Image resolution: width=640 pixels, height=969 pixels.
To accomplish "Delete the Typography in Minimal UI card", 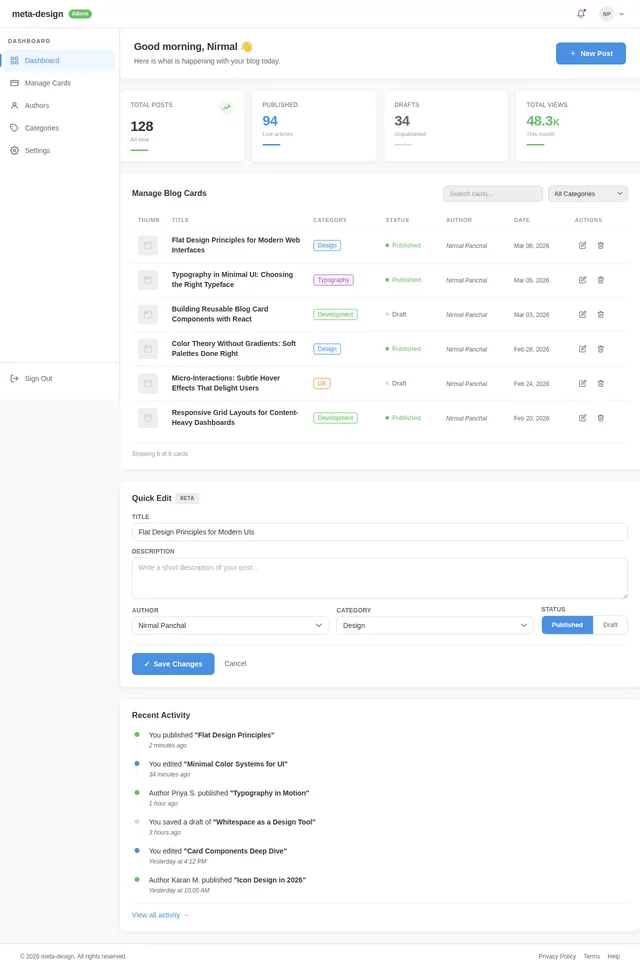I will [x=601, y=280].
